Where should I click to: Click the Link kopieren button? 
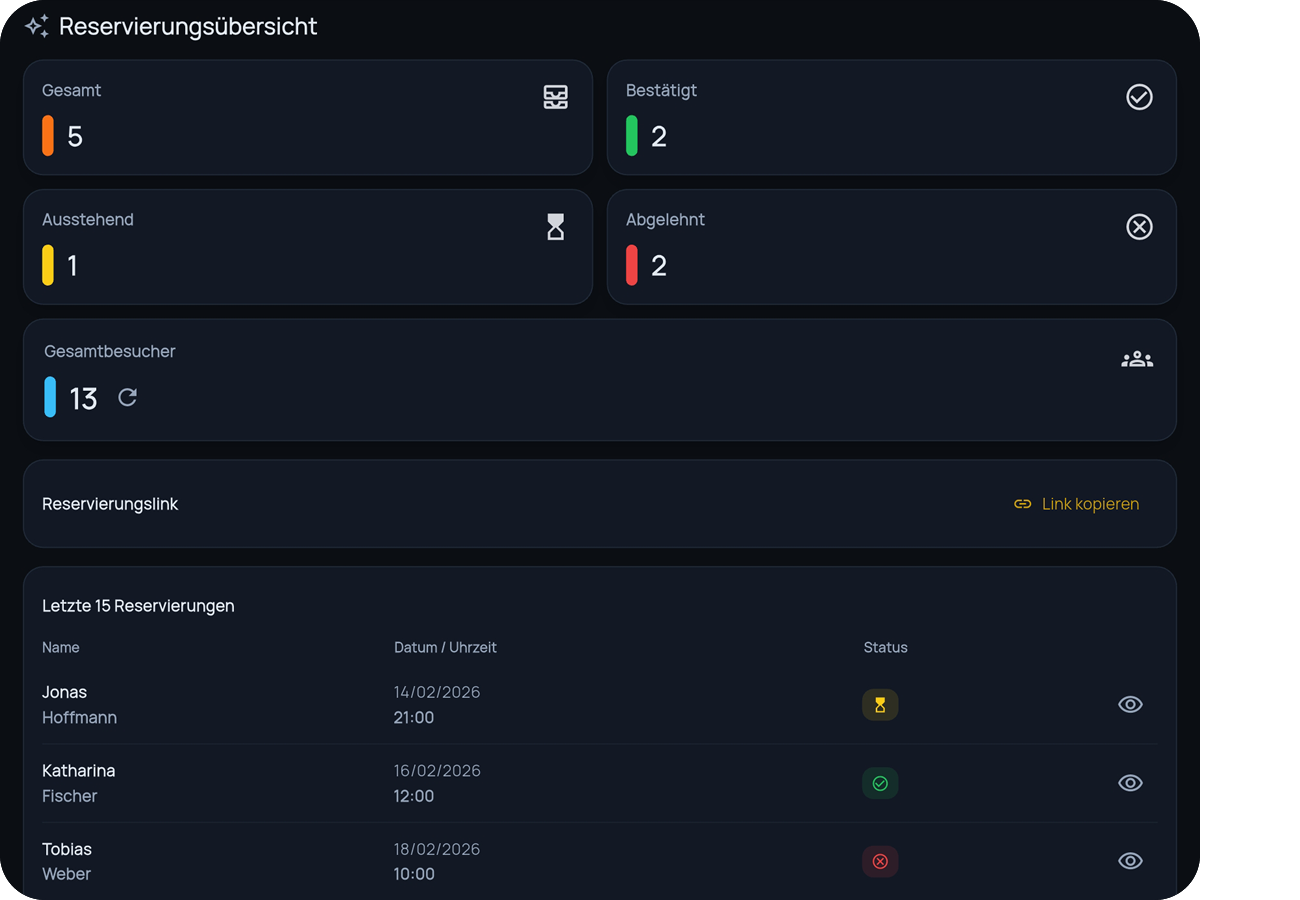pyautogui.click(x=1076, y=504)
